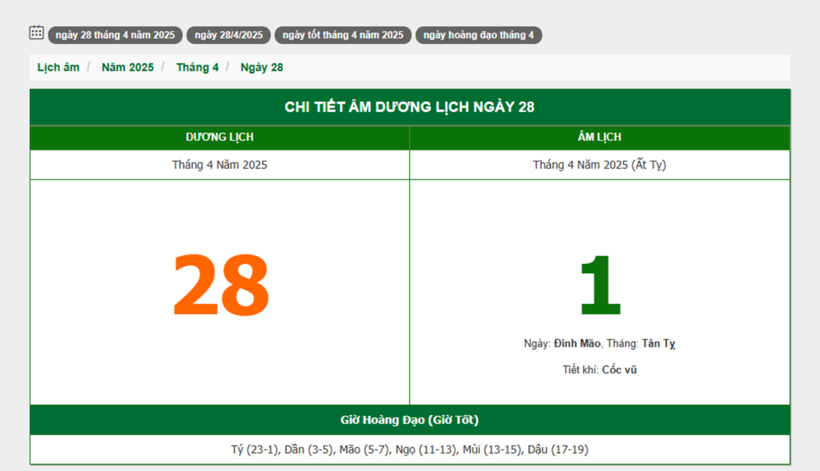Select the 'ngày 28/4/2025' tag pill
The image size is (820, 471).
pos(228,35)
